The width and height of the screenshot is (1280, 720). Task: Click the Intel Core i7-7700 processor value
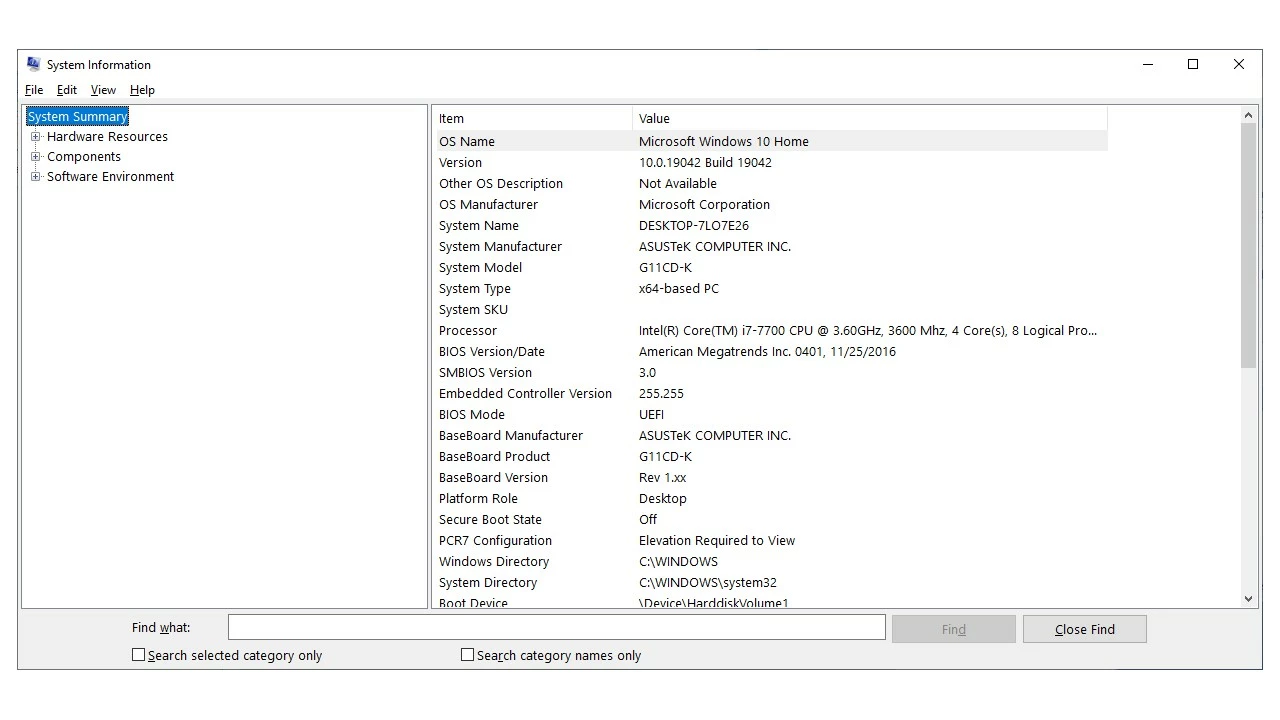click(868, 330)
